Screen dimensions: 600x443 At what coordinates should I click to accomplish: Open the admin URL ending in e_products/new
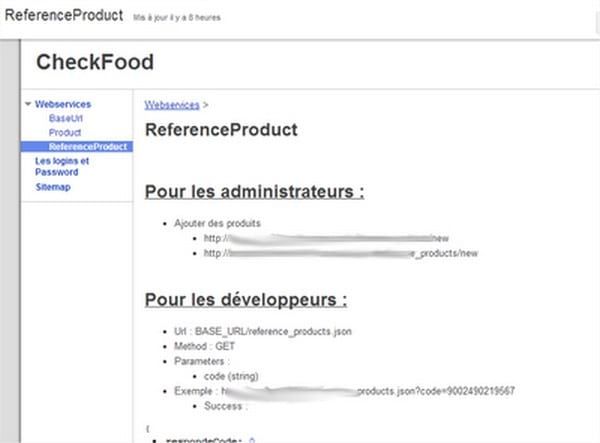coord(340,253)
